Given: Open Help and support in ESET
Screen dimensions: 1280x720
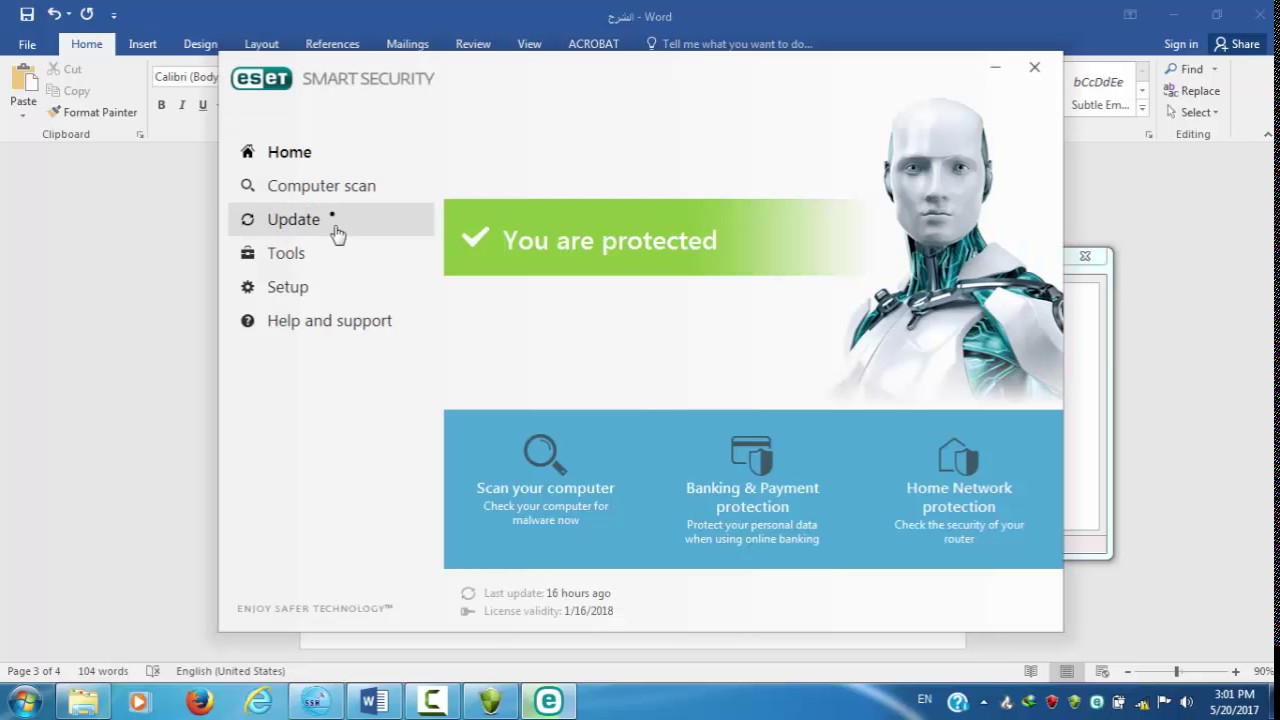Looking at the screenshot, I should tap(331, 321).
